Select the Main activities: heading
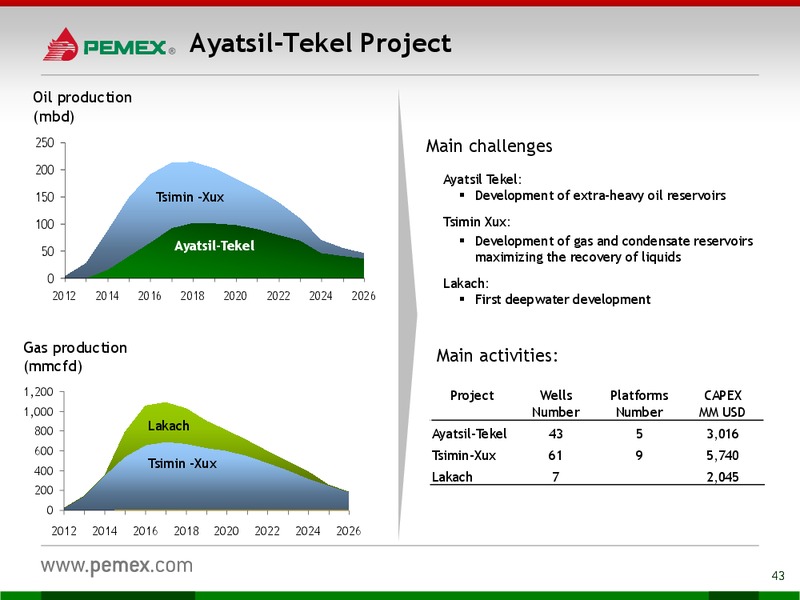This screenshot has height=600, width=800. pyautogui.click(x=497, y=355)
